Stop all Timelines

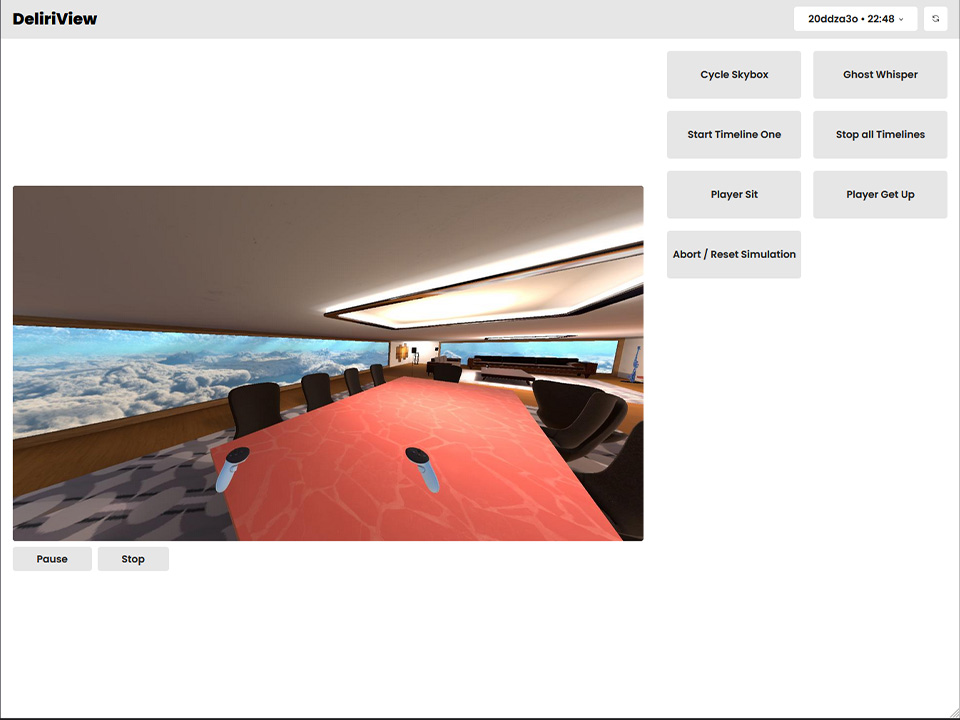click(880, 135)
